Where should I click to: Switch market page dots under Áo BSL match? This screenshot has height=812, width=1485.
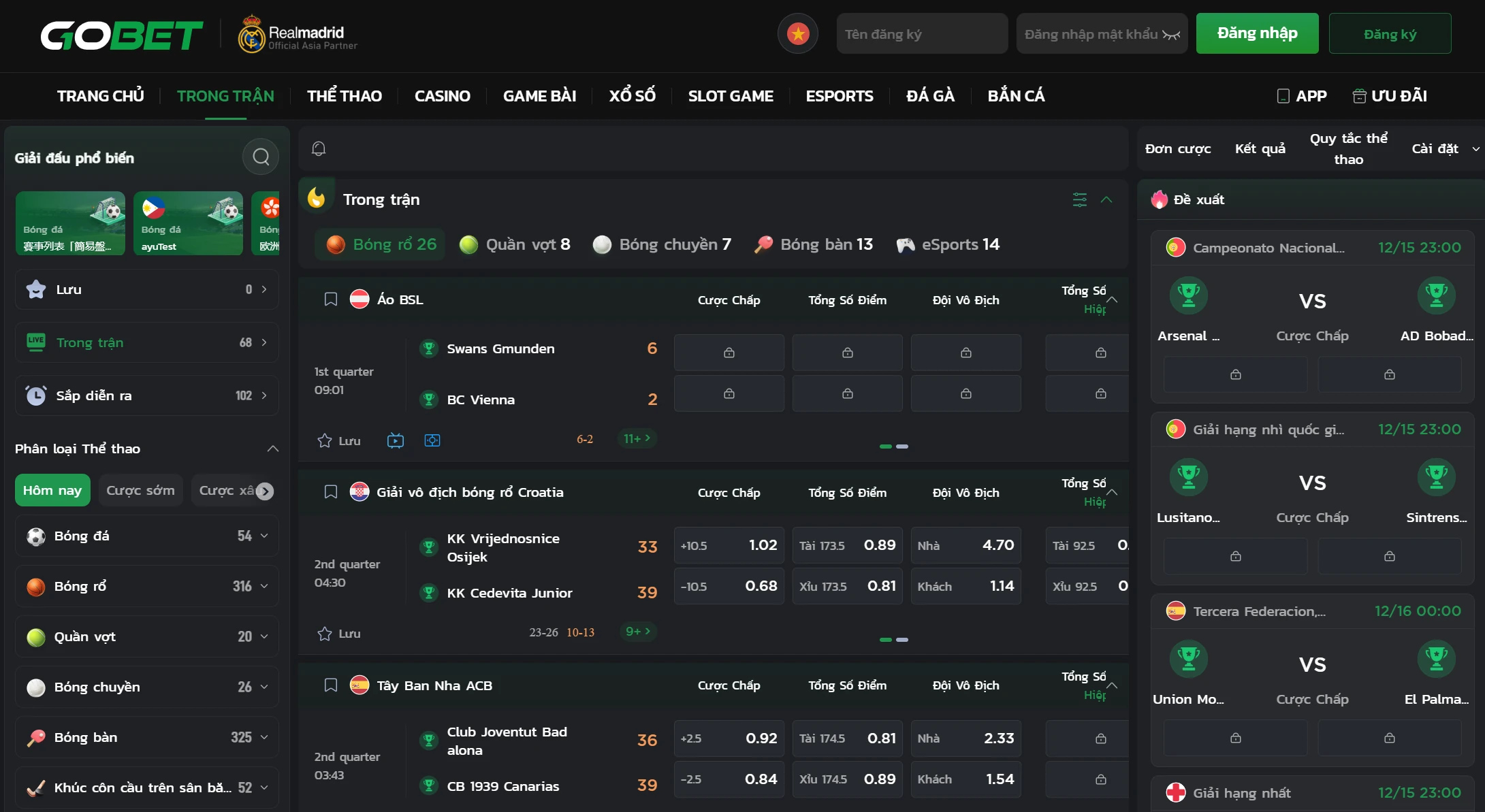click(894, 446)
